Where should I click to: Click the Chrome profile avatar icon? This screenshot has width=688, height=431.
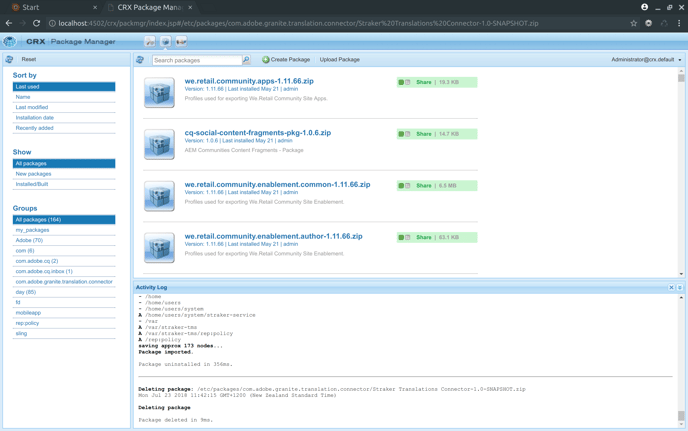point(645,7)
